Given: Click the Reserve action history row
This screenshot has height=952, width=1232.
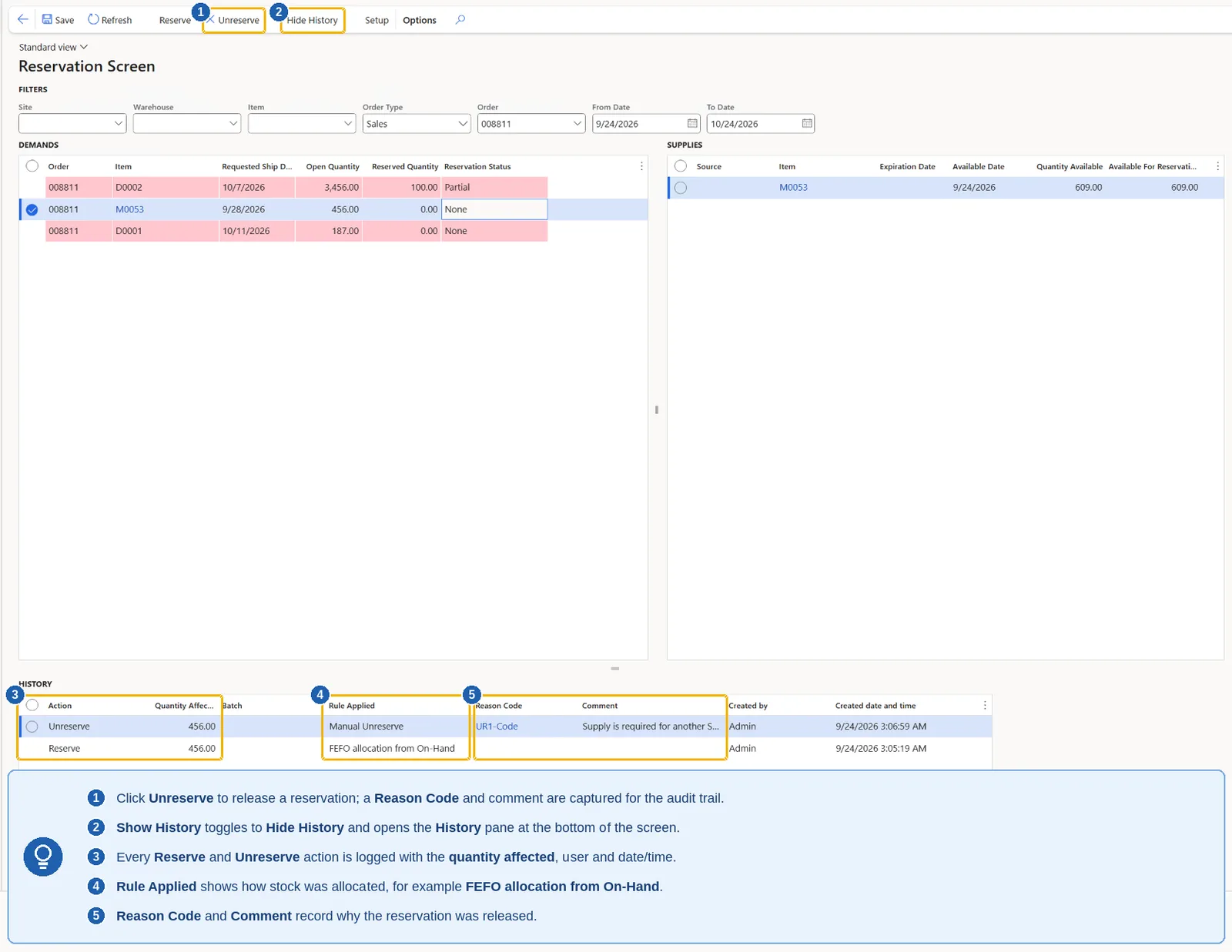Looking at the screenshot, I should (505, 748).
